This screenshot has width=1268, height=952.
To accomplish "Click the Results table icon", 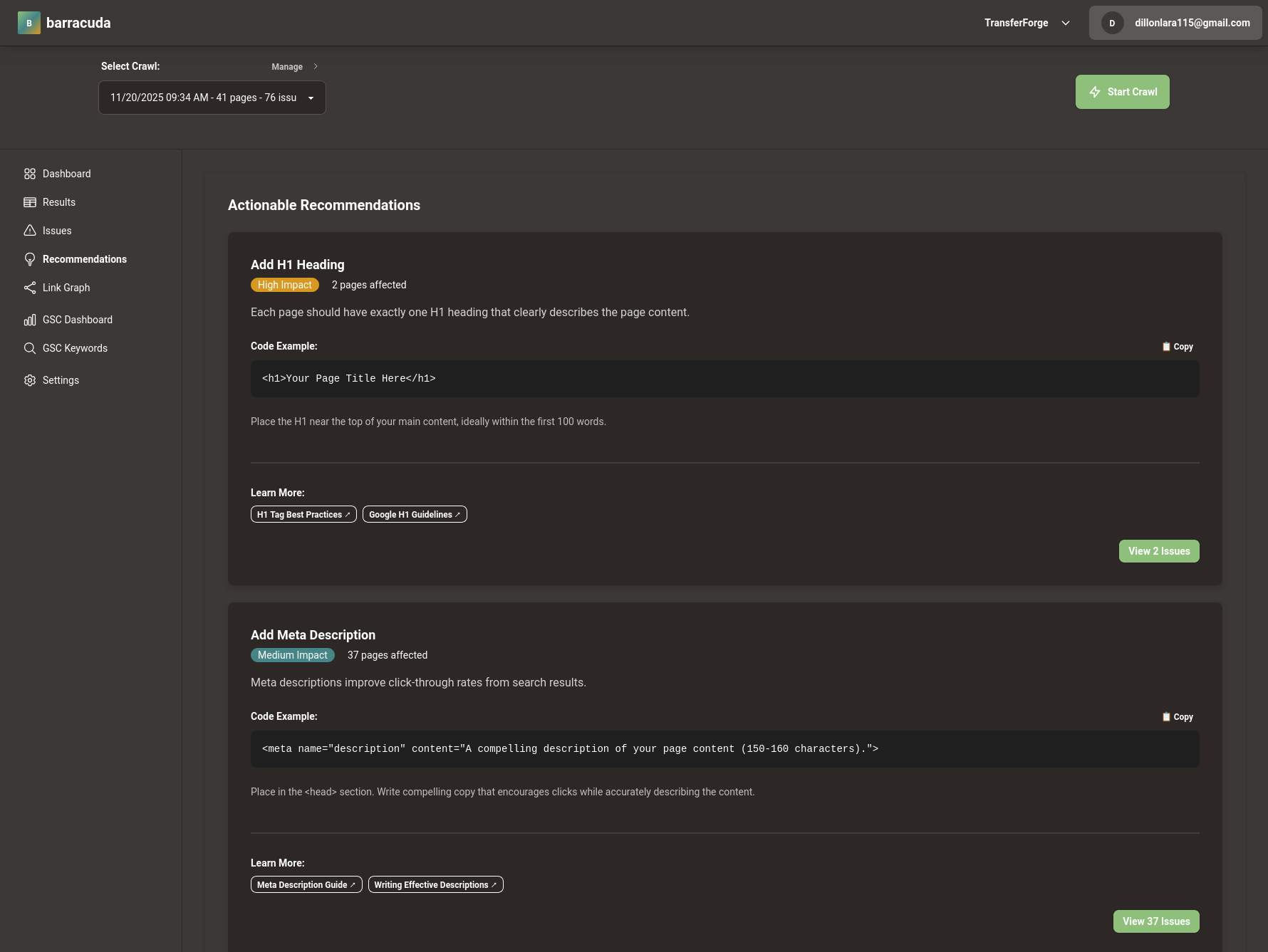I will [30, 202].
